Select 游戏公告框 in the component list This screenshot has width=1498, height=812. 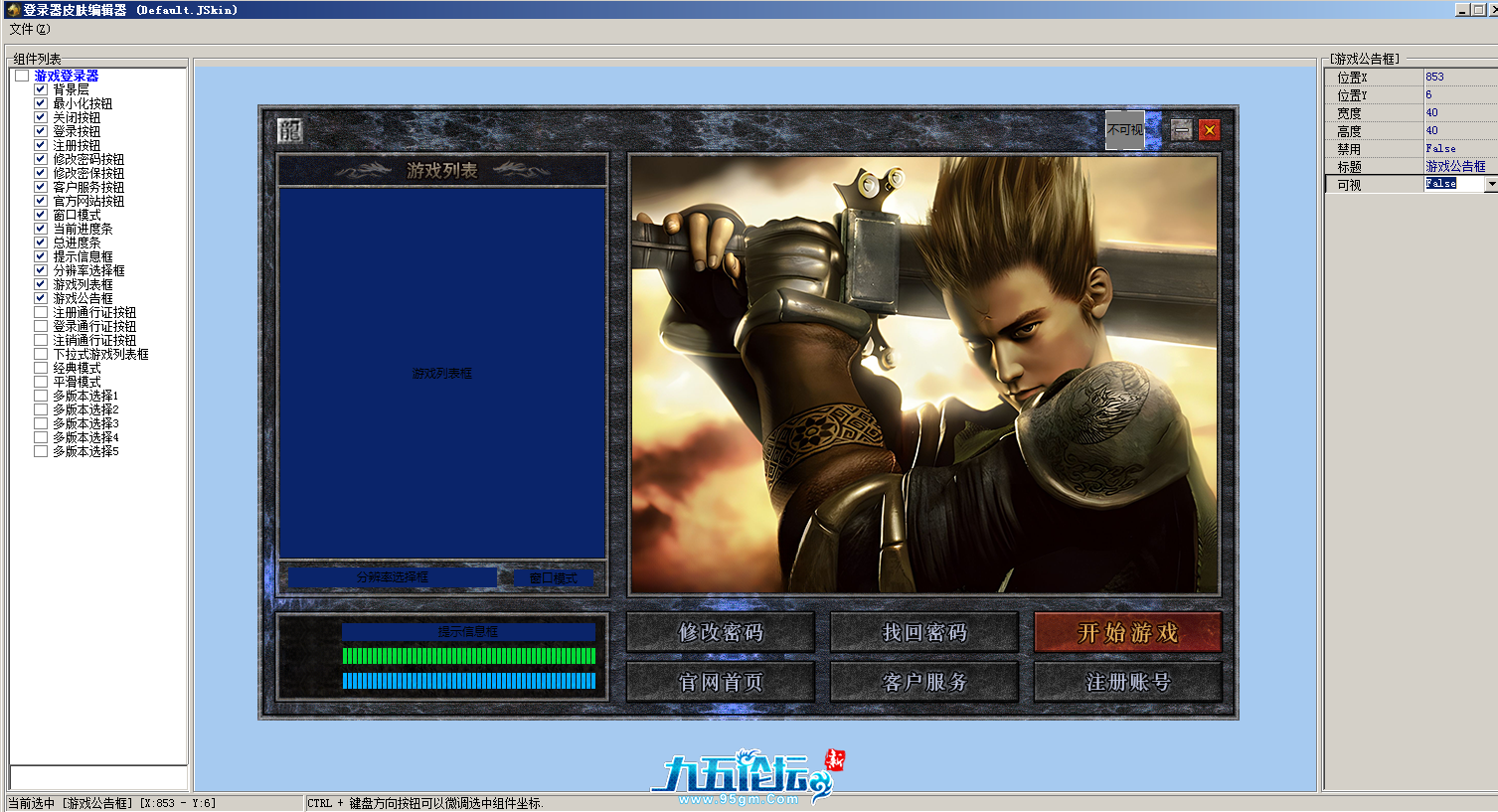pyautogui.click(x=83, y=298)
